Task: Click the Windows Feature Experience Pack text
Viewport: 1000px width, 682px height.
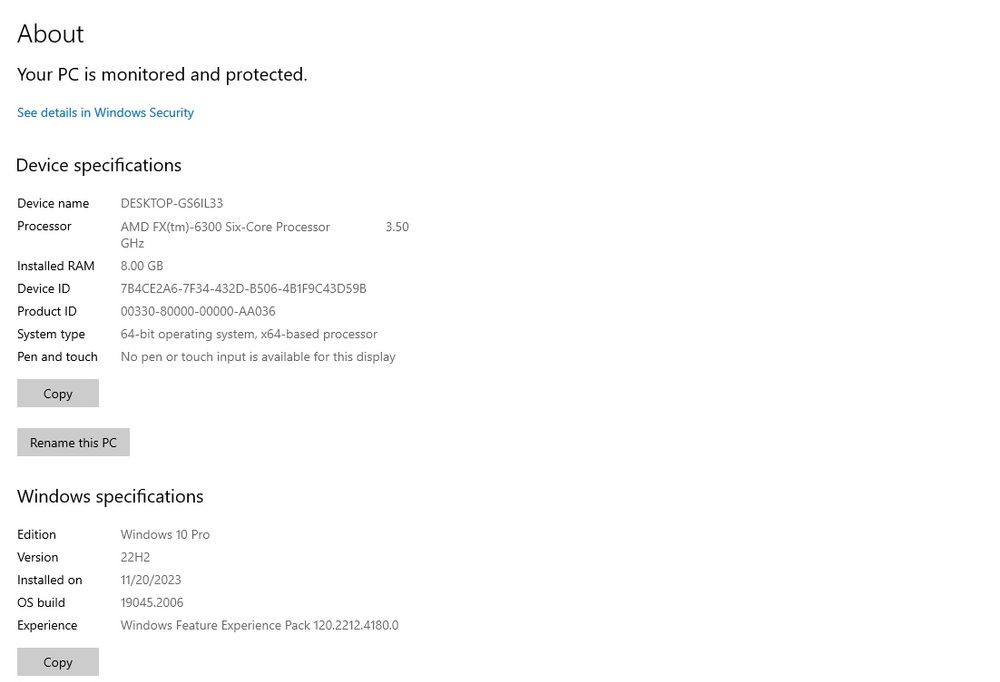Action: tap(259, 626)
